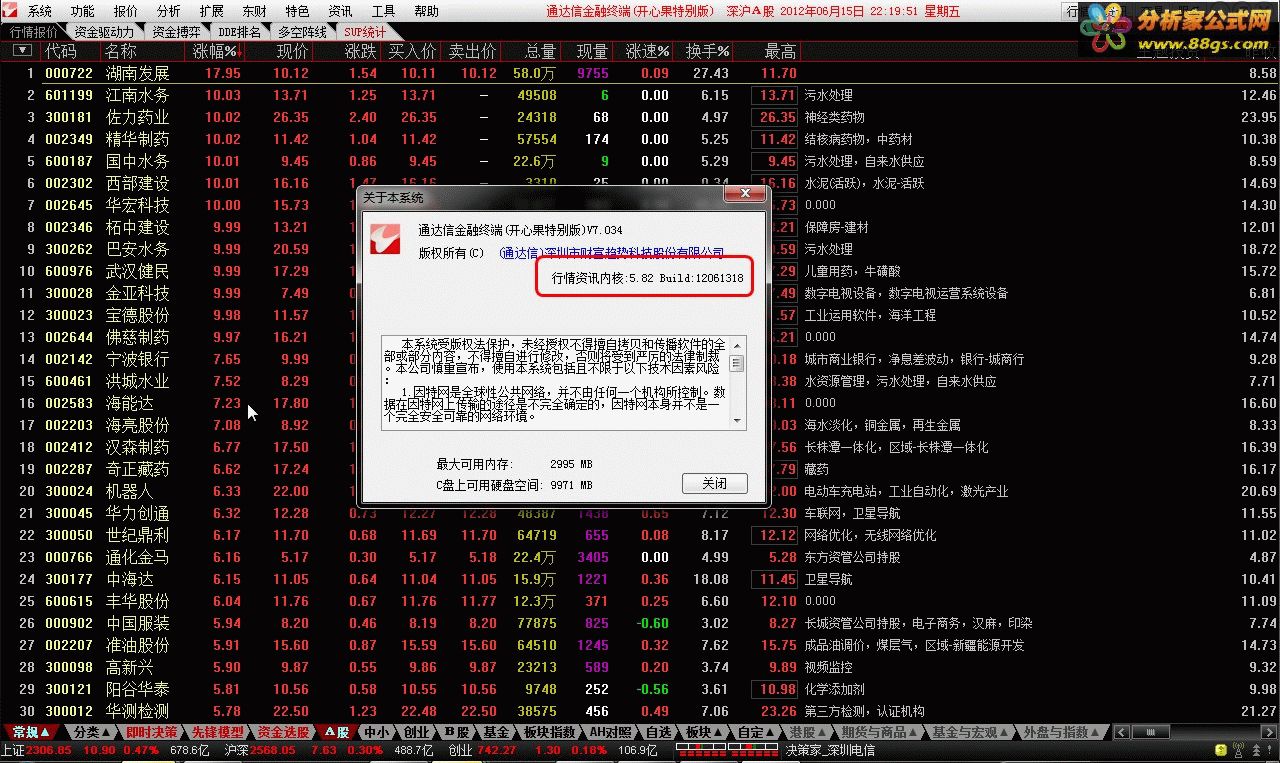Sort by the 涨幅% column header
This screenshot has width=1280, height=763.
click(x=216, y=51)
